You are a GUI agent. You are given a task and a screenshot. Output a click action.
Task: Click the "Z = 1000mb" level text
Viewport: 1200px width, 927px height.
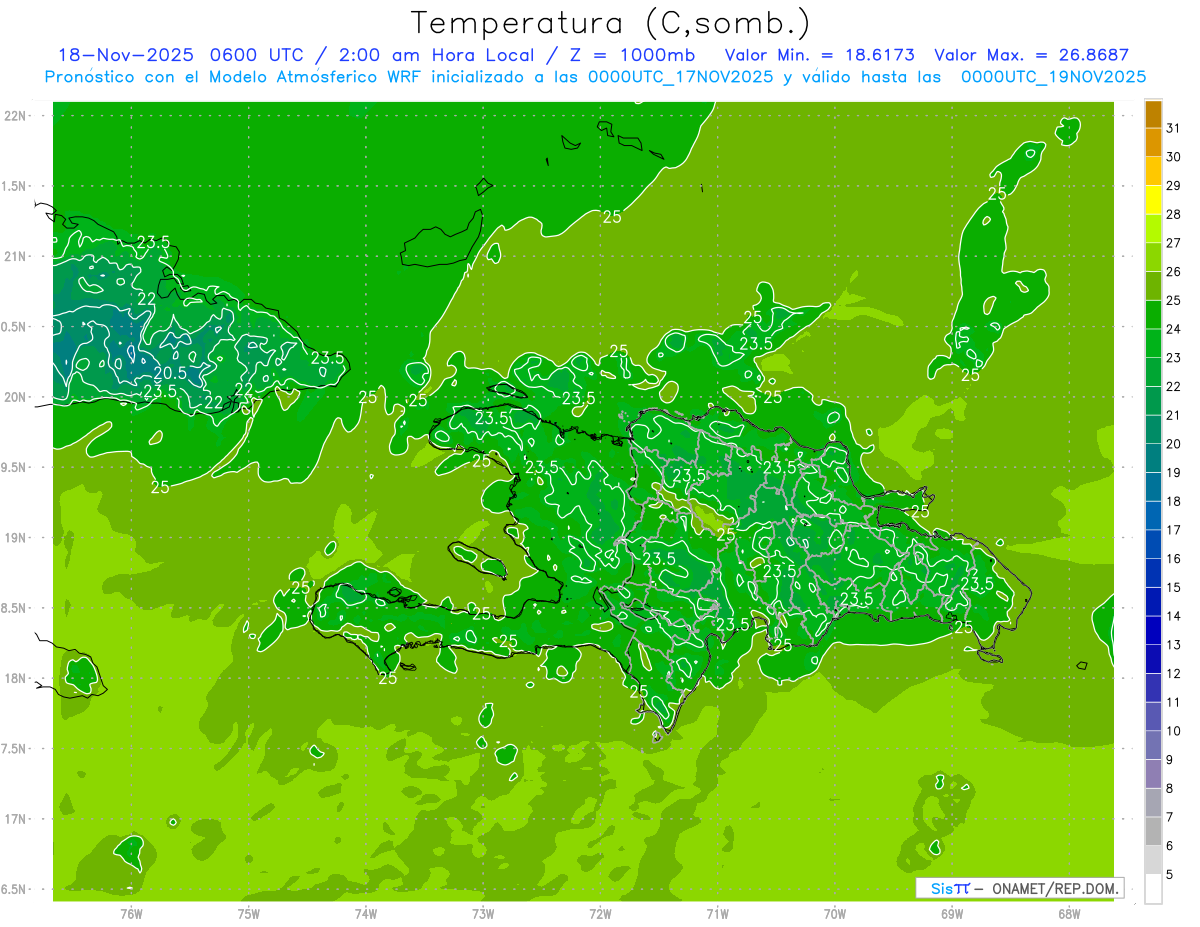[631, 55]
